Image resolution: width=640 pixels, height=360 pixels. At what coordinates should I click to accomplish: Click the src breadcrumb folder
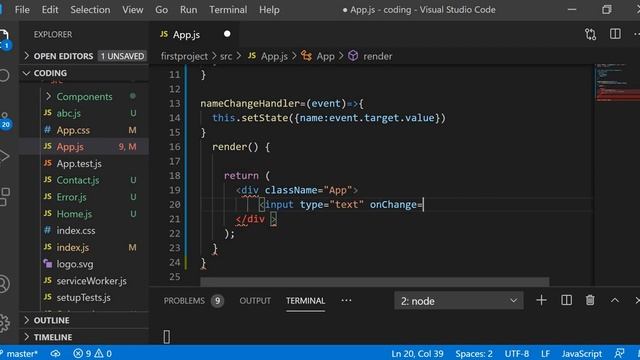click(226, 56)
